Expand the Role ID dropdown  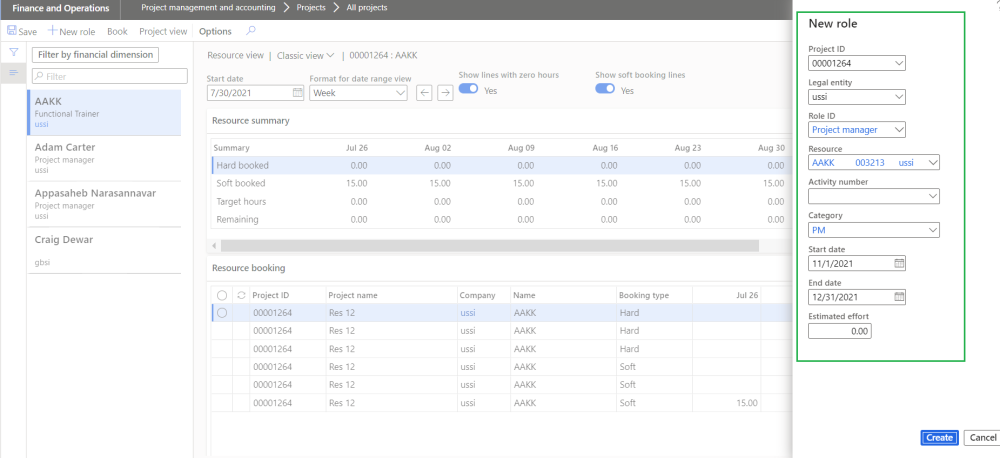click(x=897, y=129)
